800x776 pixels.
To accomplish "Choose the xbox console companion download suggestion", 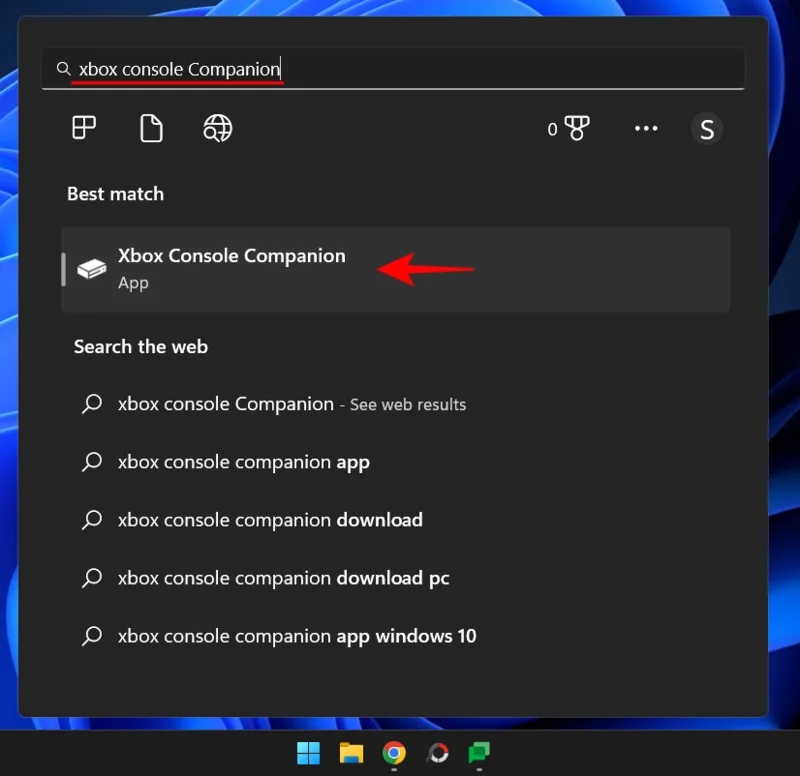I will pyautogui.click(x=270, y=520).
